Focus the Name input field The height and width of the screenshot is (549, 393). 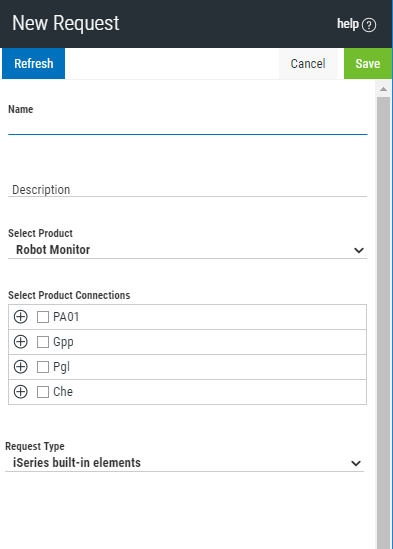(187, 126)
